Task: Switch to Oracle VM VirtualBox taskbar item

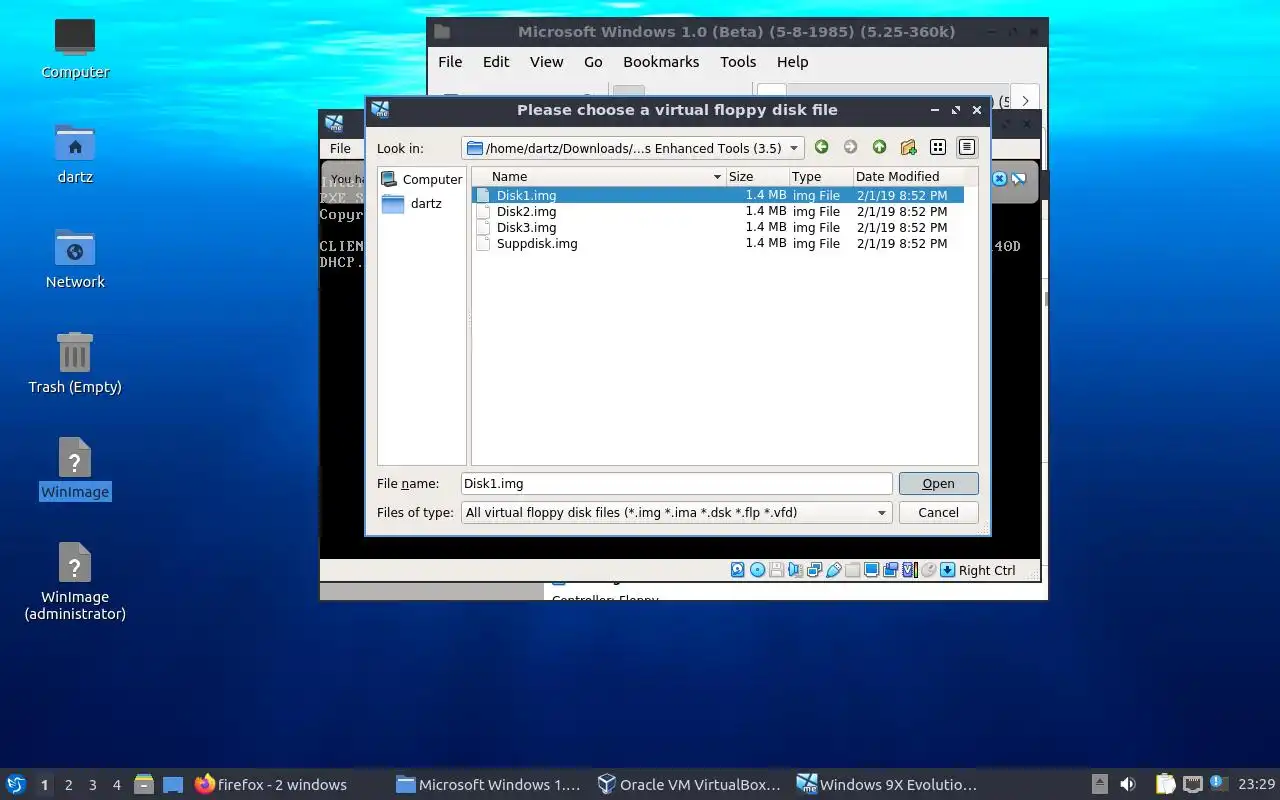Action: click(x=688, y=784)
